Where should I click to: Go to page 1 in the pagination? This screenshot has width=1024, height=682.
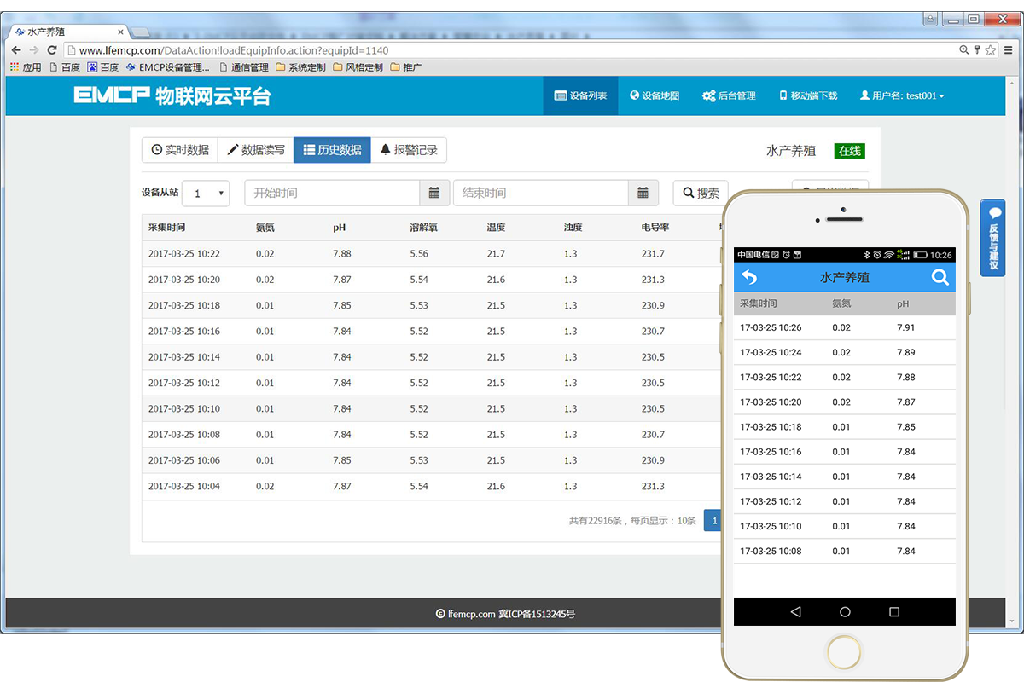tap(714, 521)
